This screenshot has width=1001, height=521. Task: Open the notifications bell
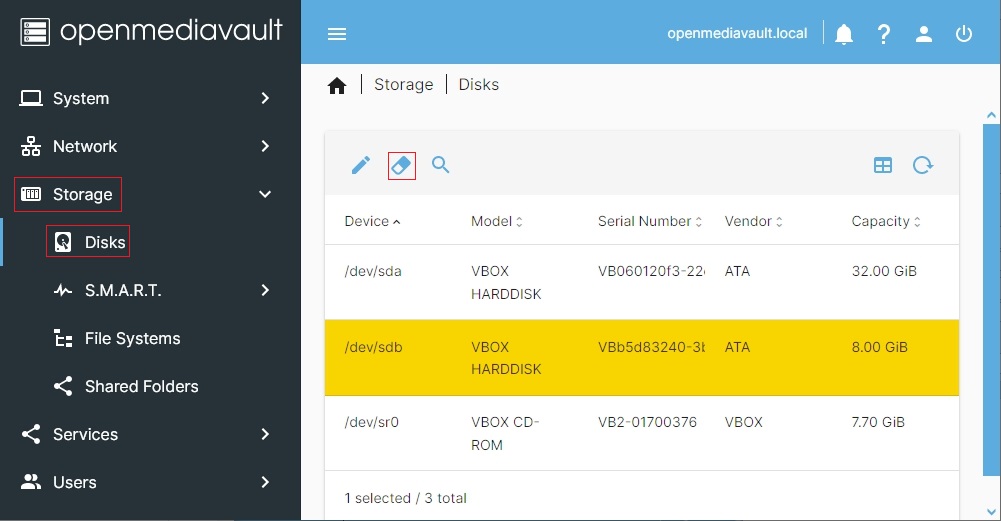[x=844, y=34]
